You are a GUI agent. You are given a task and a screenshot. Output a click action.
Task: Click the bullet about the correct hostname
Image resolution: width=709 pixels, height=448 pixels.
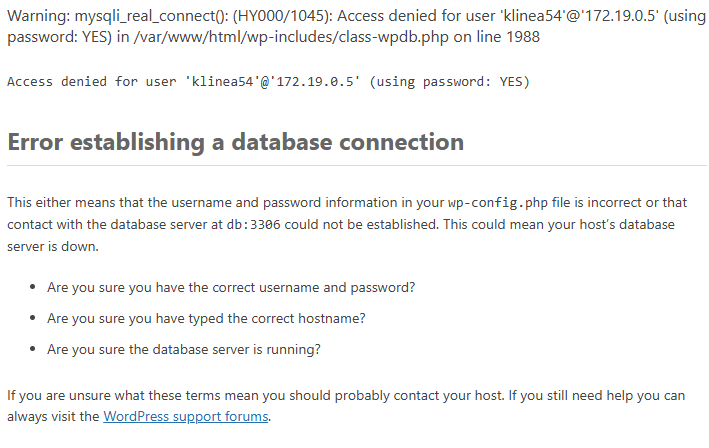[x=206, y=319]
